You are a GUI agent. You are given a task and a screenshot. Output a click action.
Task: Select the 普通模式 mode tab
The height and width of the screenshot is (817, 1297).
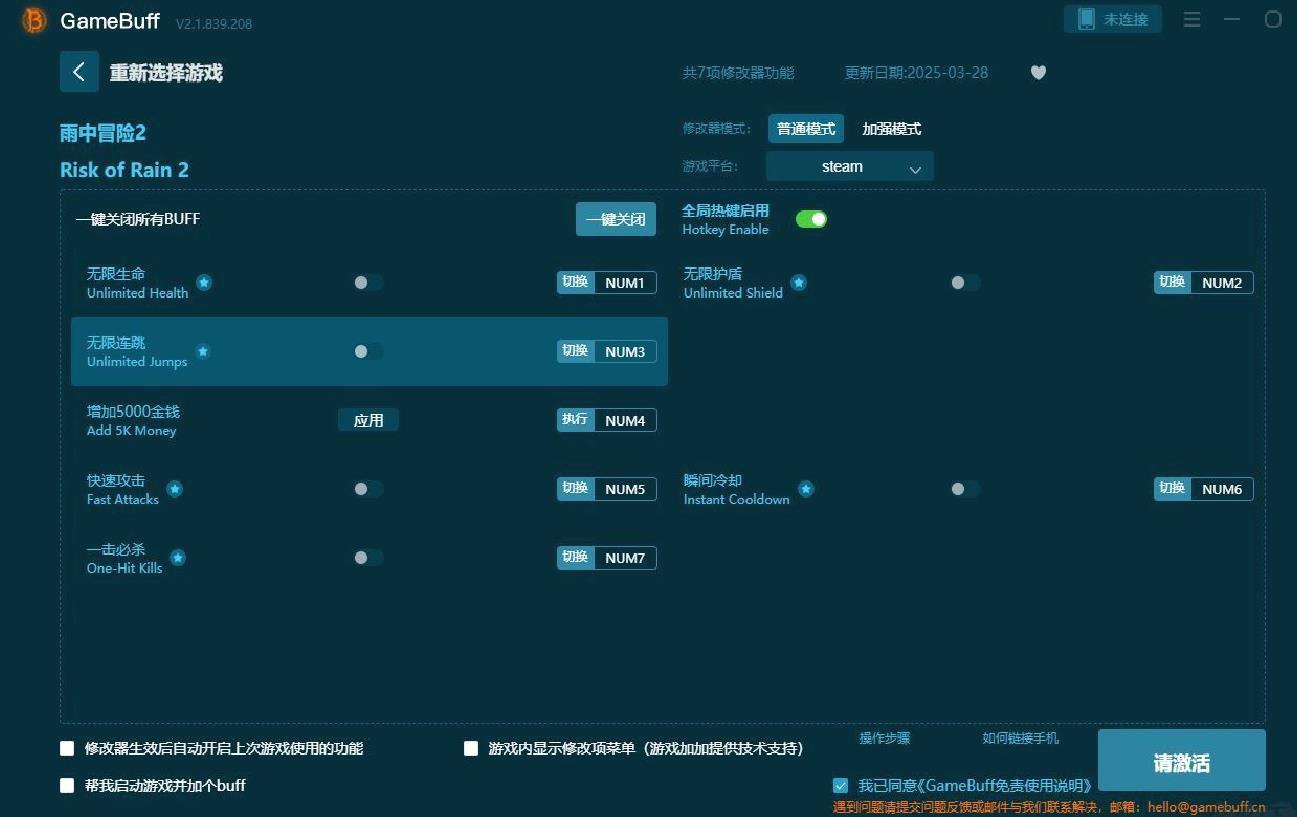click(806, 129)
